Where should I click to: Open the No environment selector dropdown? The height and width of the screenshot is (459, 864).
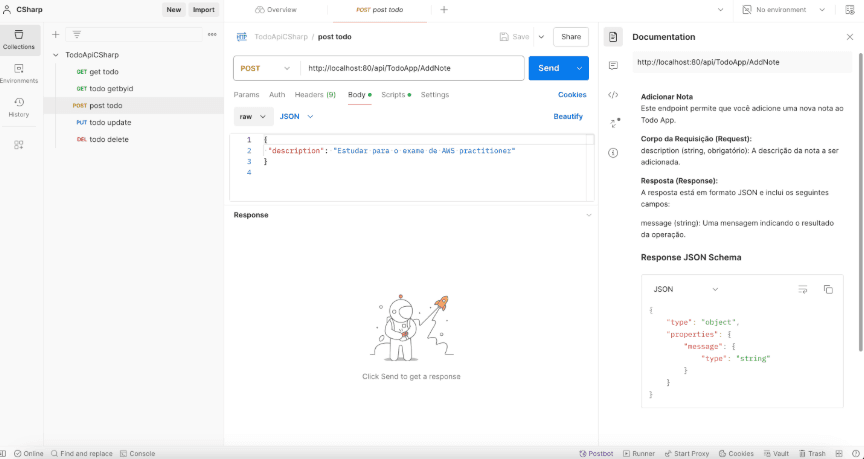[x=784, y=10]
